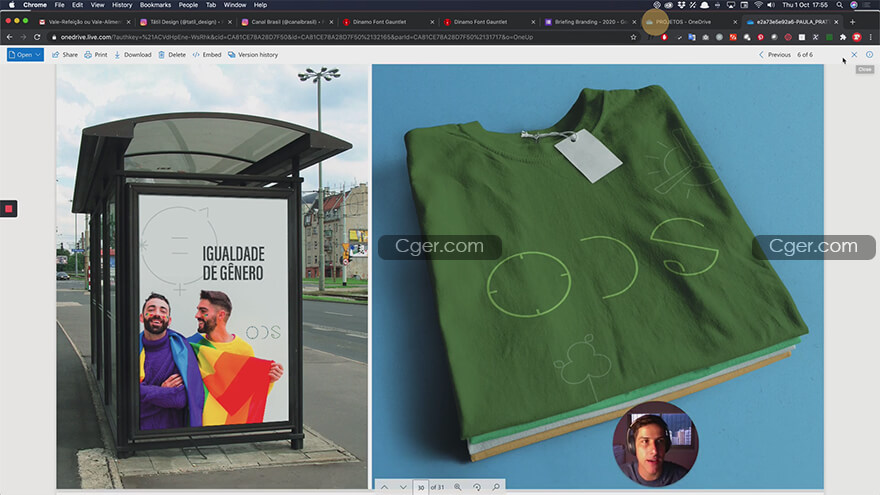Image resolution: width=880 pixels, height=495 pixels.
Task: Open the Embed option
Action: click(x=207, y=55)
